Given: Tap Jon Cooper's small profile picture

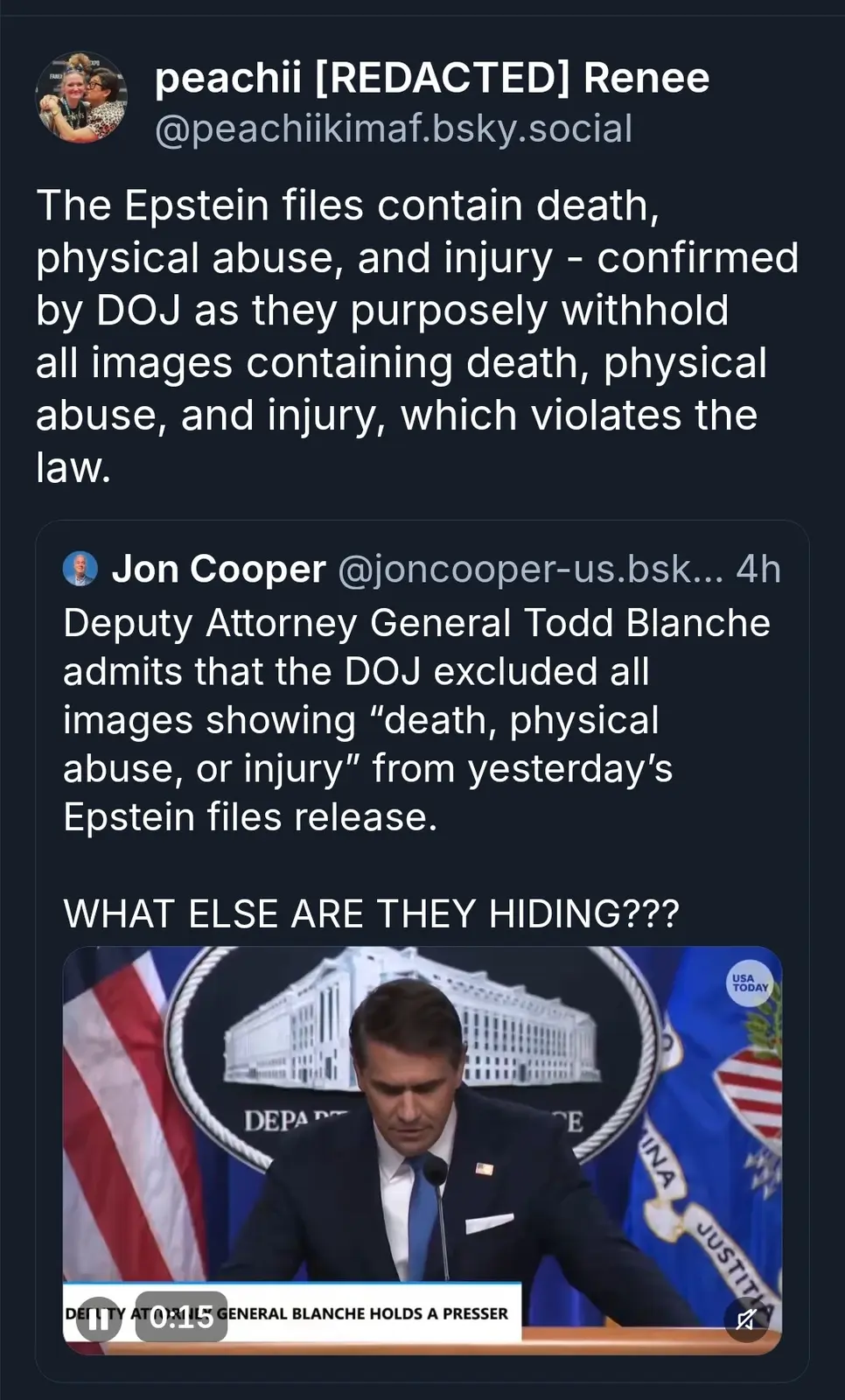Looking at the screenshot, I should [80, 569].
